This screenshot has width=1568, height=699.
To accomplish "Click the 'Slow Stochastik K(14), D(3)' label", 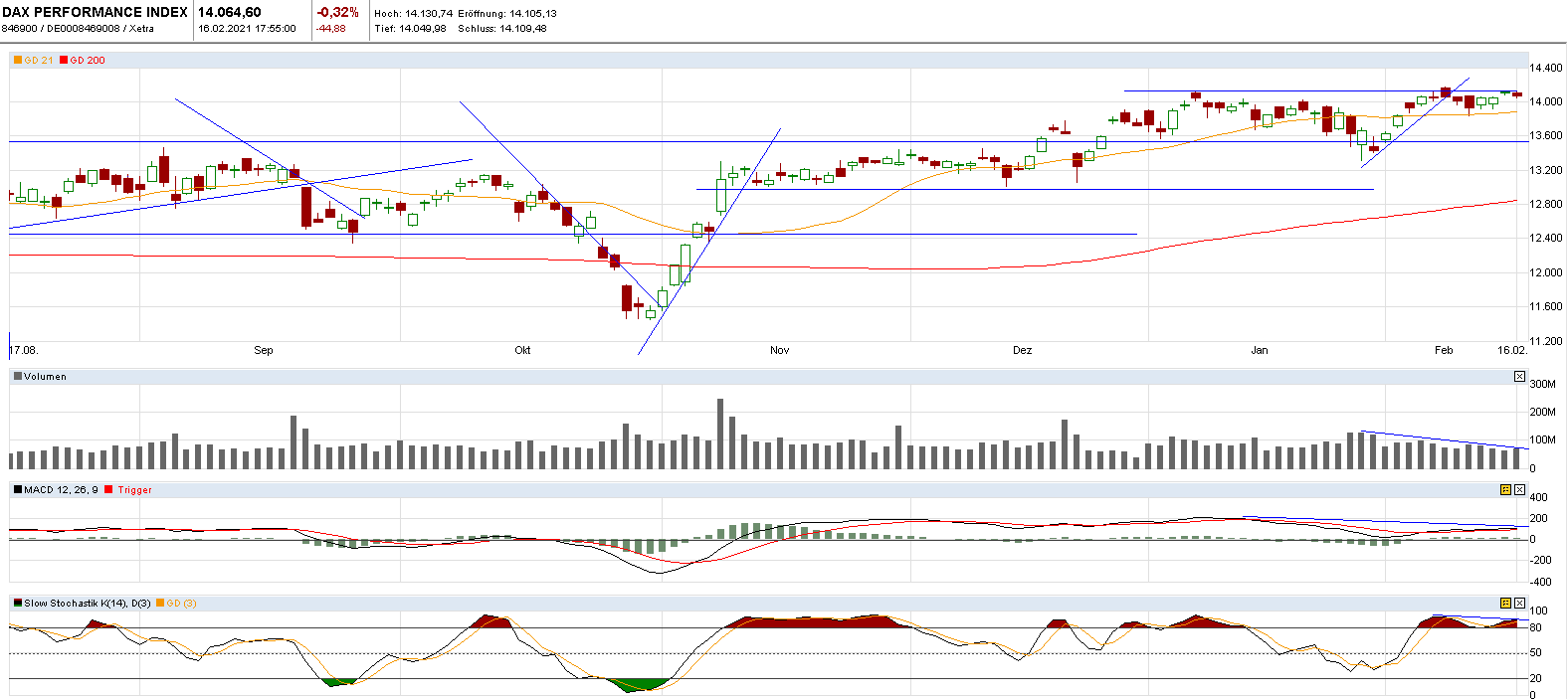I will (88, 603).
